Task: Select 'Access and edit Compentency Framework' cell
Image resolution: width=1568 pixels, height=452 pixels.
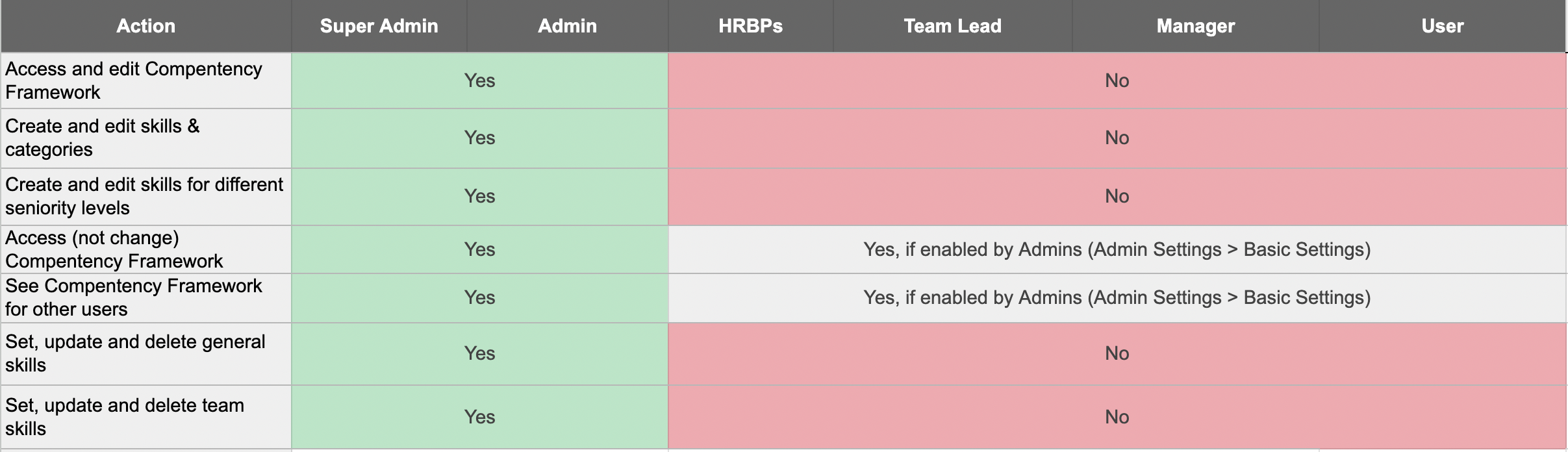Action: tap(146, 81)
